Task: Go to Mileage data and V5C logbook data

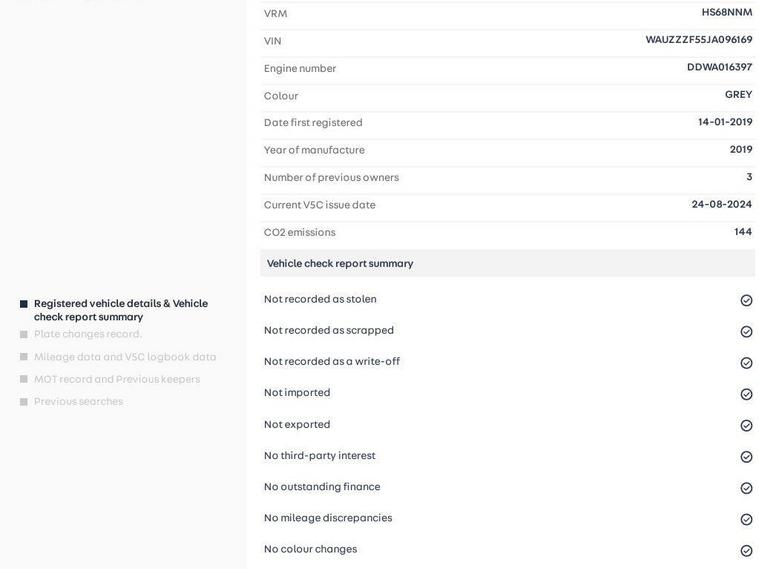Action: [x=125, y=357]
